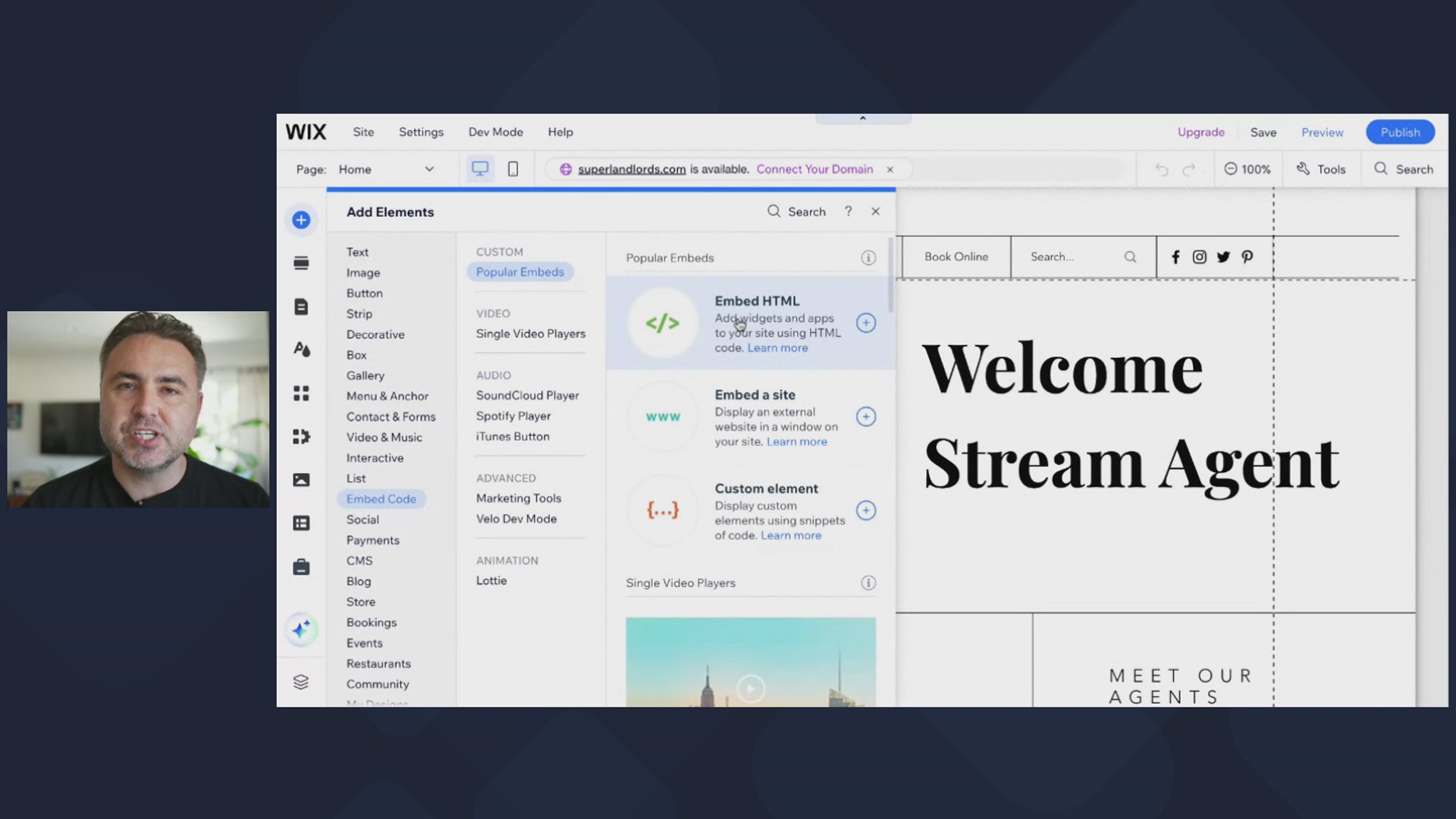This screenshot has height=819, width=1456.
Task: Add Custom element with its plus icon
Action: pos(866,510)
